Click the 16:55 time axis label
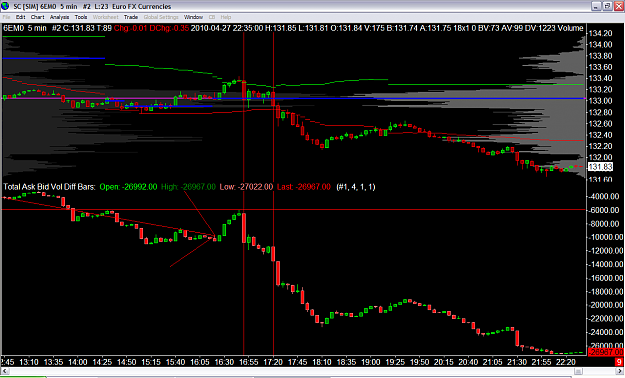Viewport: 625px width, 378px height. [x=249, y=362]
